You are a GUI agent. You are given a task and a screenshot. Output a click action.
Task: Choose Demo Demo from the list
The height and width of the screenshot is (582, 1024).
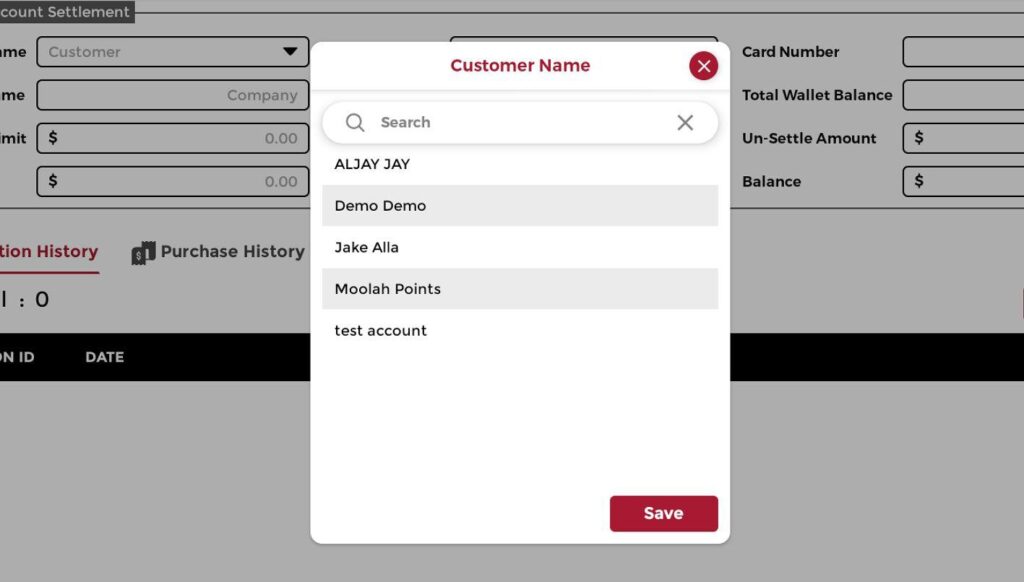click(380, 206)
